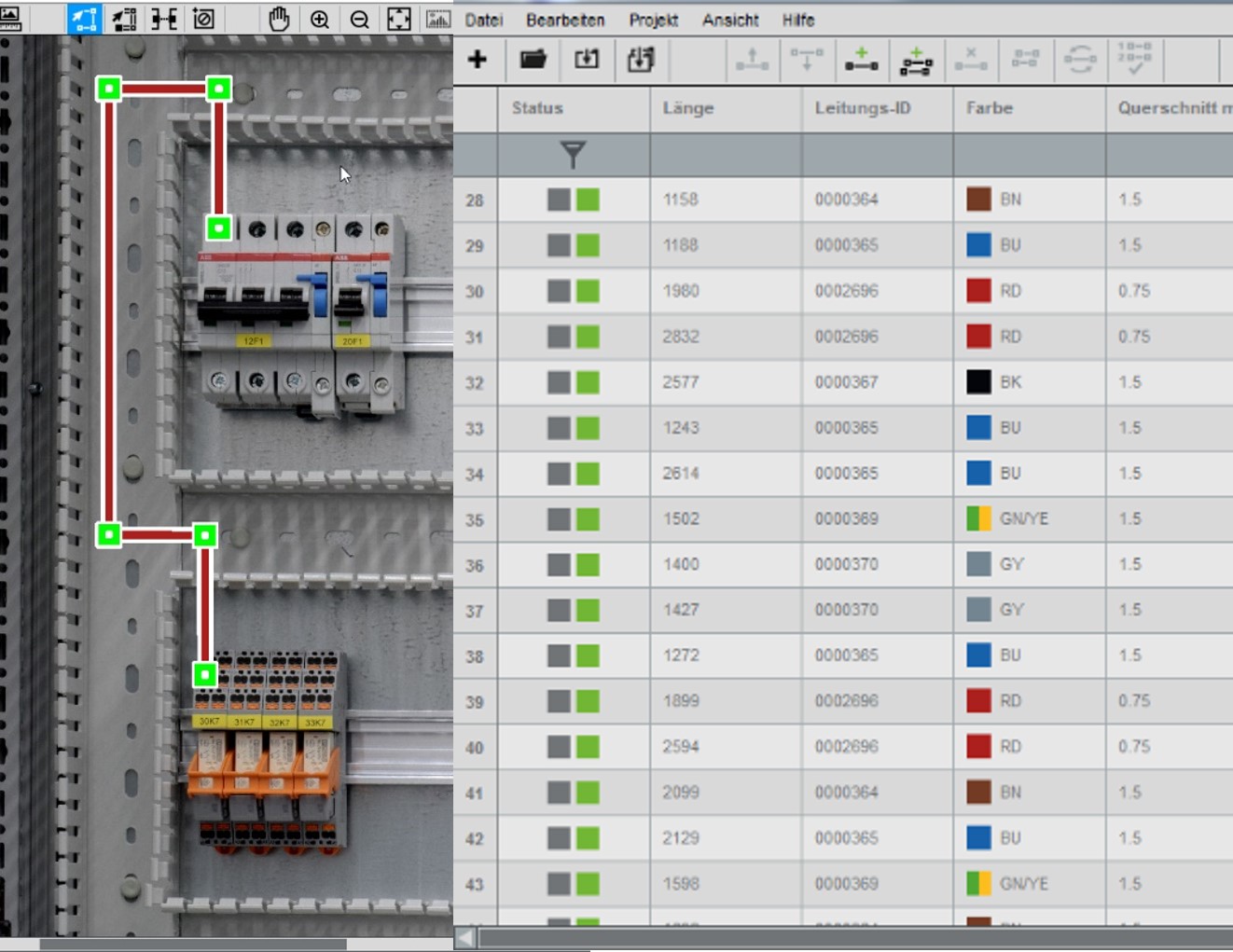The height and width of the screenshot is (952, 1233).
Task: Fit the cabinet image to view
Action: click(x=398, y=19)
